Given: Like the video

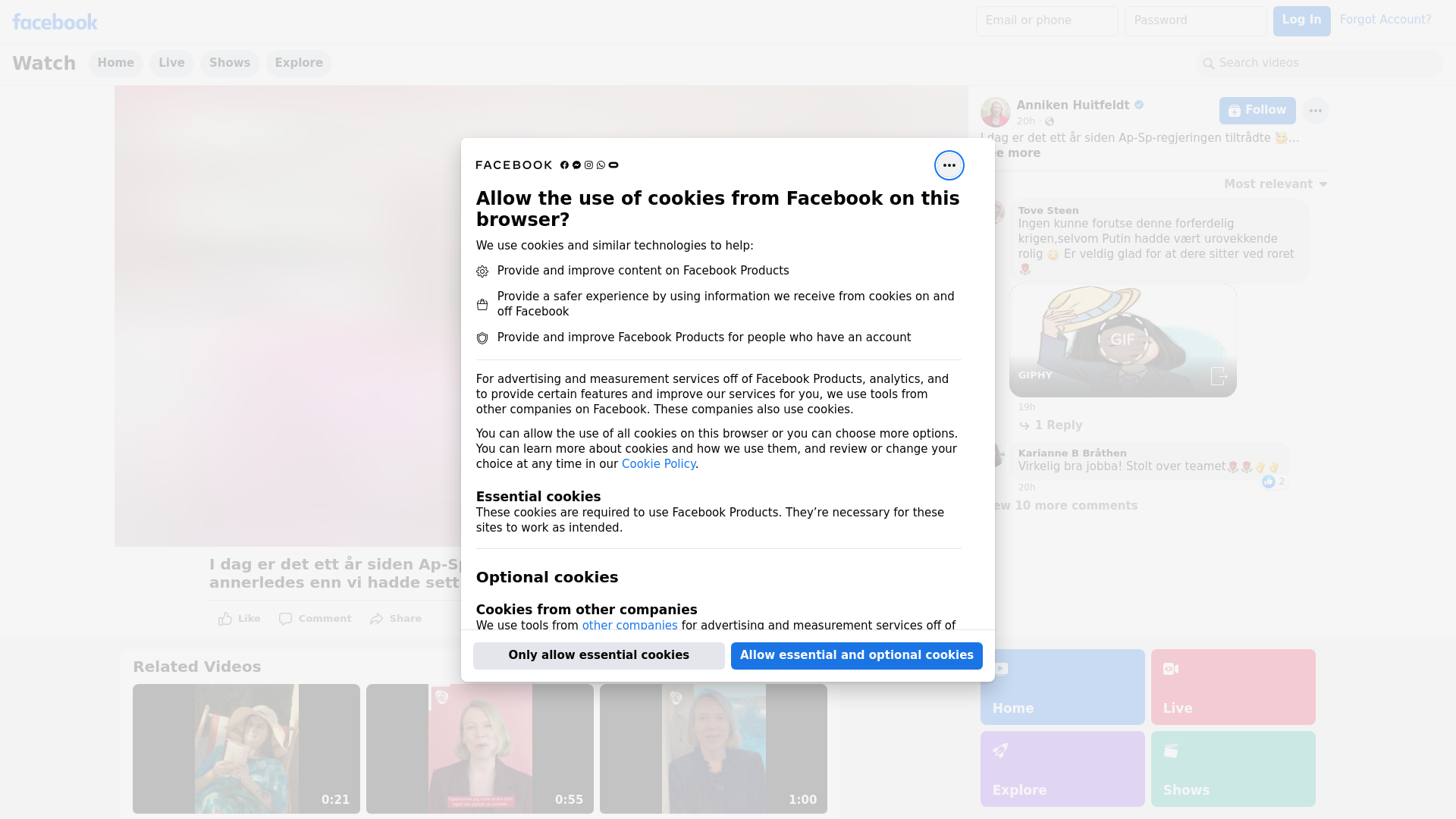Looking at the screenshot, I should 240,619.
